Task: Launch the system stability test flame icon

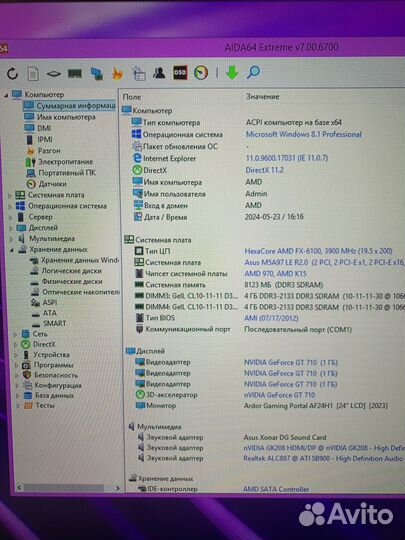Action: 118,73
